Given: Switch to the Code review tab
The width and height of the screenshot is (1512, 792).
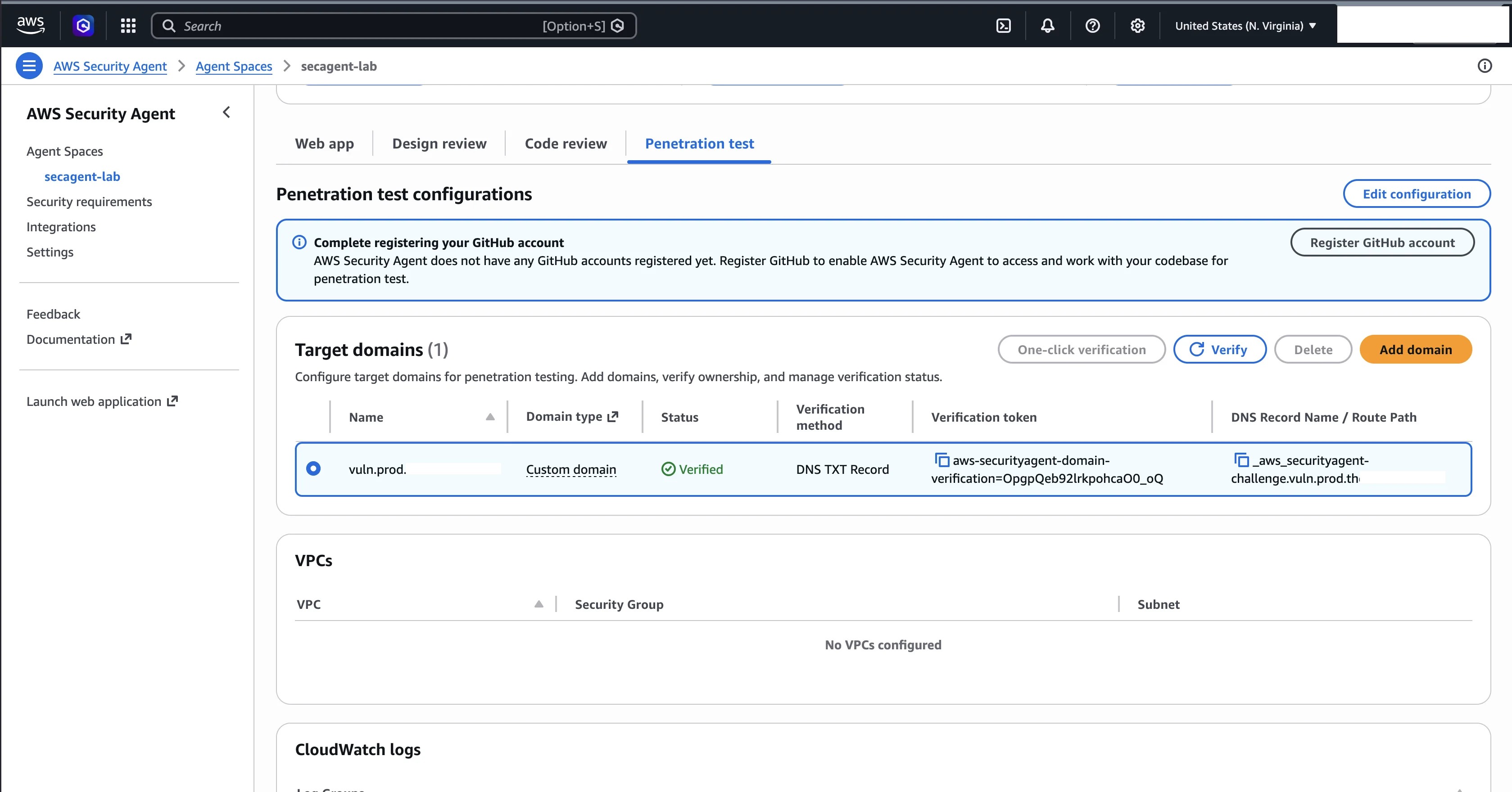Looking at the screenshot, I should coord(566,144).
